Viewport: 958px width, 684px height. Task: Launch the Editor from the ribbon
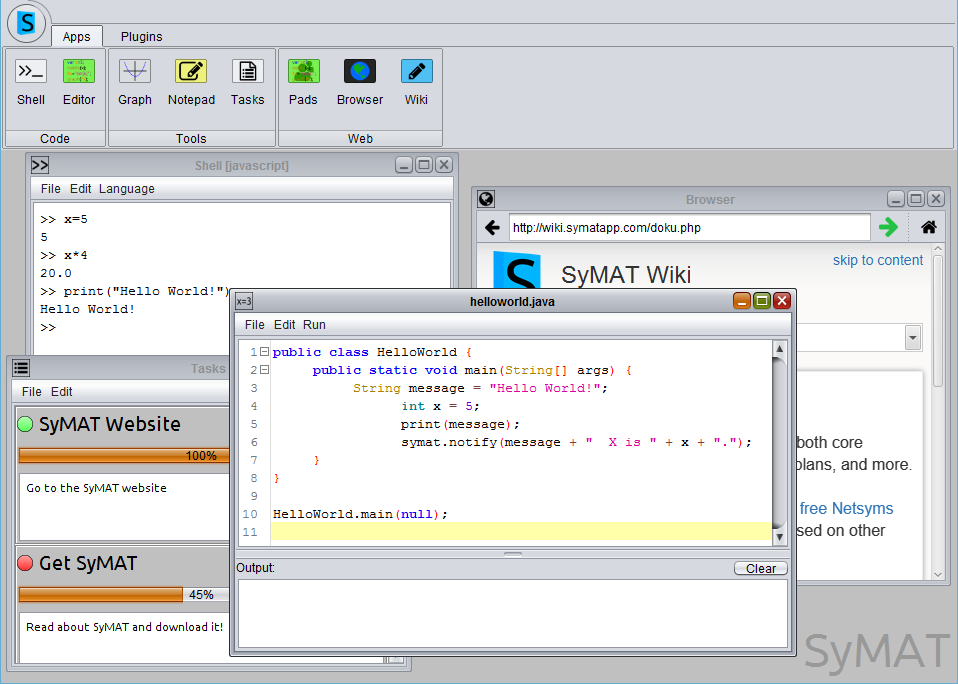79,73
